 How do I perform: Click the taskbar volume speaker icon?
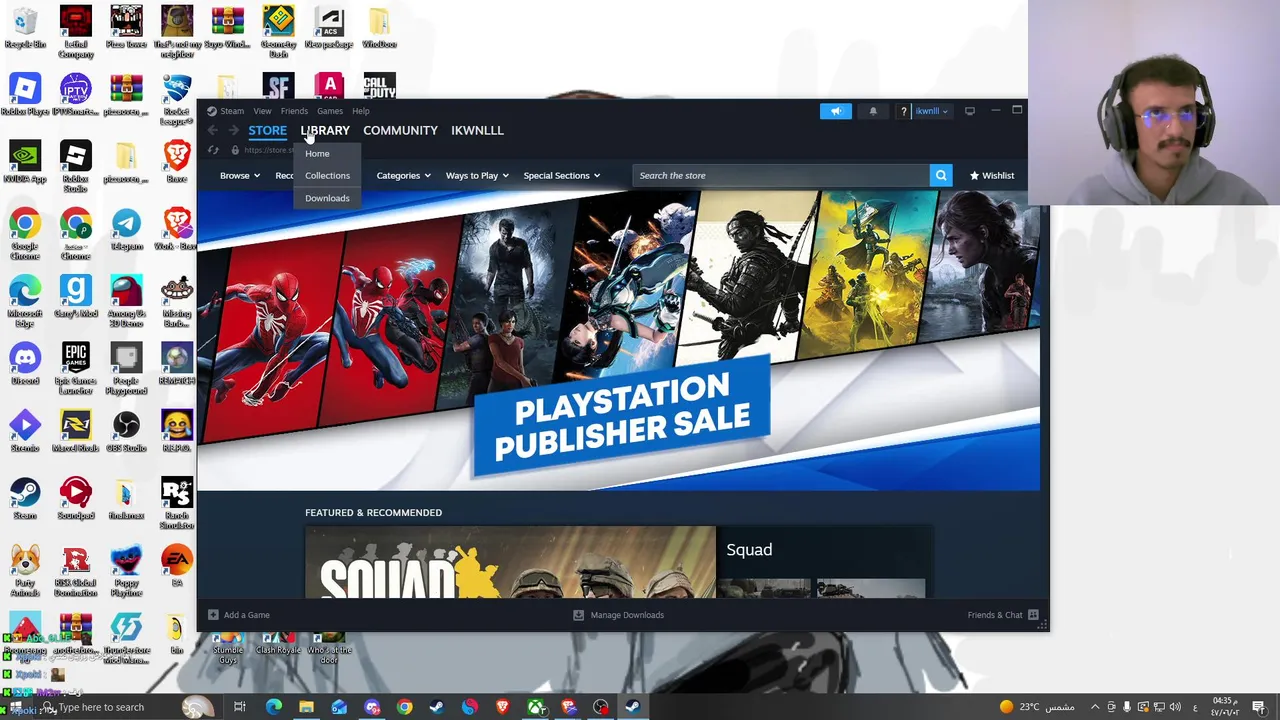(x=1175, y=707)
